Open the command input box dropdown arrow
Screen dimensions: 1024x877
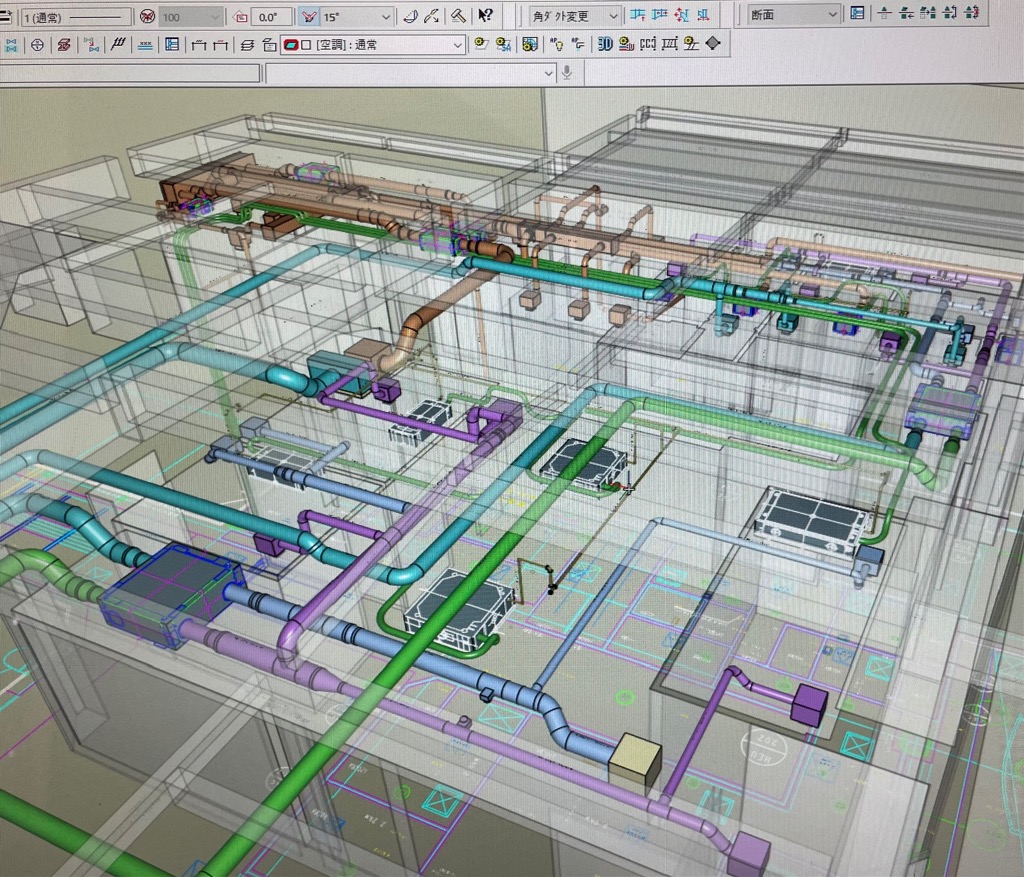[x=548, y=72]
